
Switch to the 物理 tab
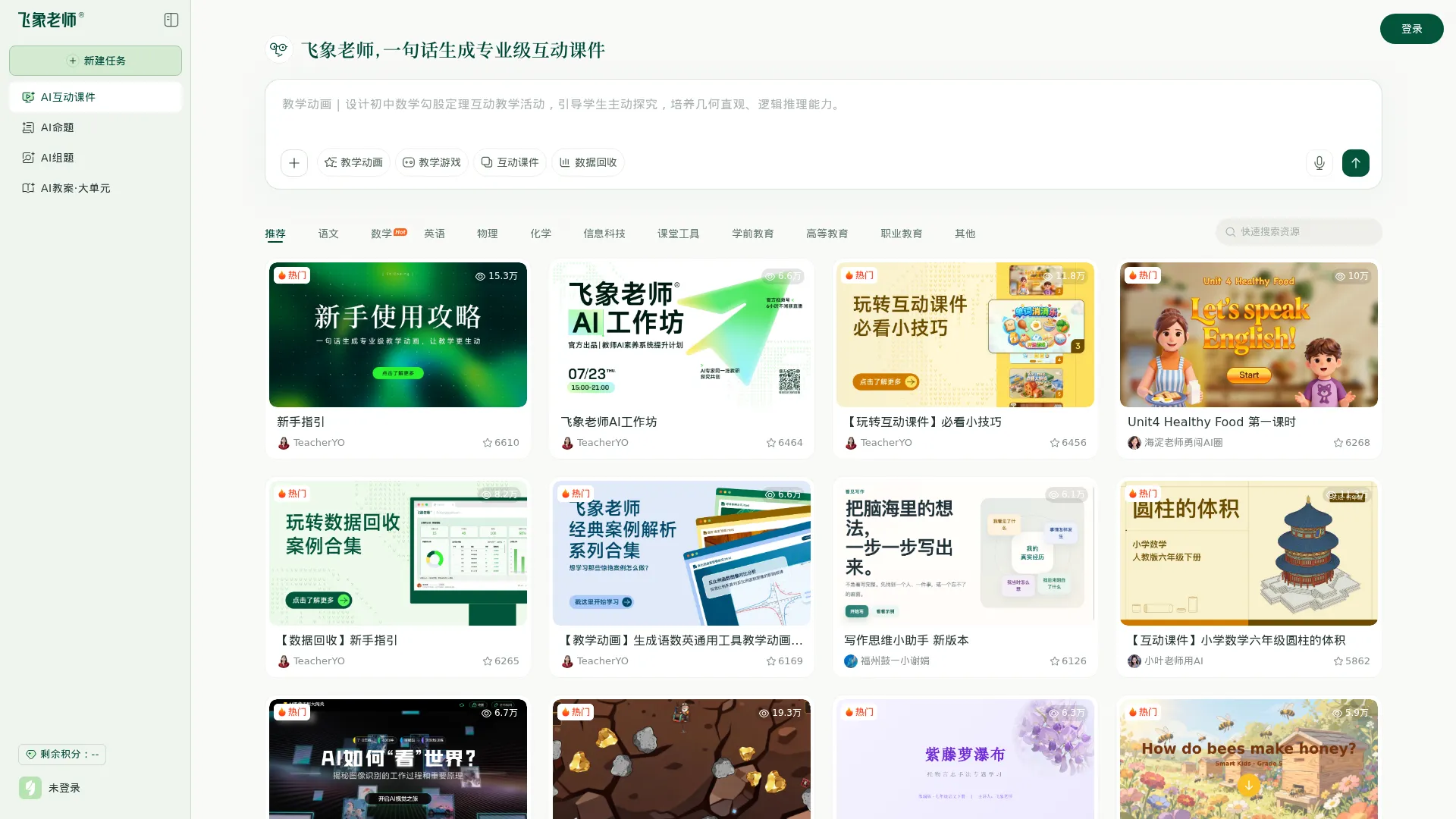488,234
